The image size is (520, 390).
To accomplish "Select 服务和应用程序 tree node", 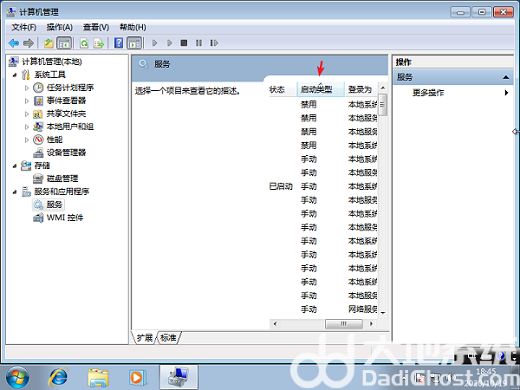I will [62, 191].
